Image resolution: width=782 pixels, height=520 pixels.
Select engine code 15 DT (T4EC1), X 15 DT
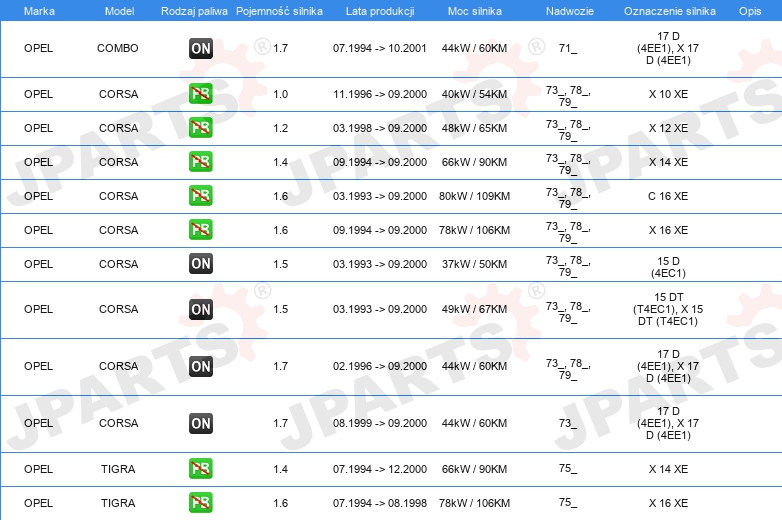(668, 309)
